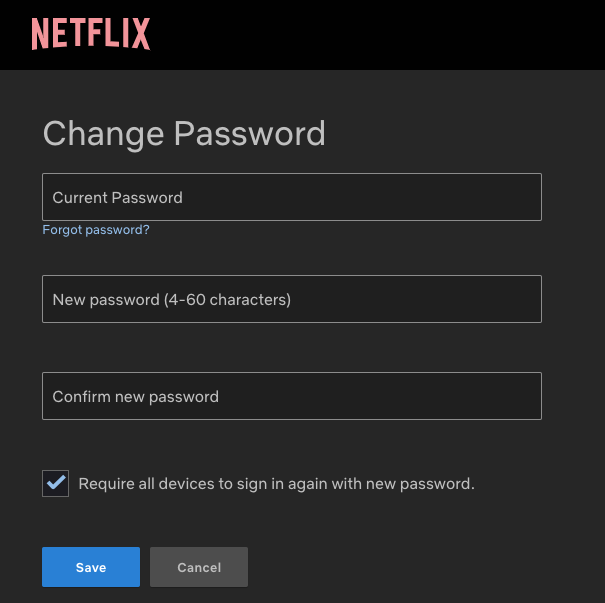Screen dimensions: 605x603
Task: Focus the Current Password field
Action: (x=291, y=197)
